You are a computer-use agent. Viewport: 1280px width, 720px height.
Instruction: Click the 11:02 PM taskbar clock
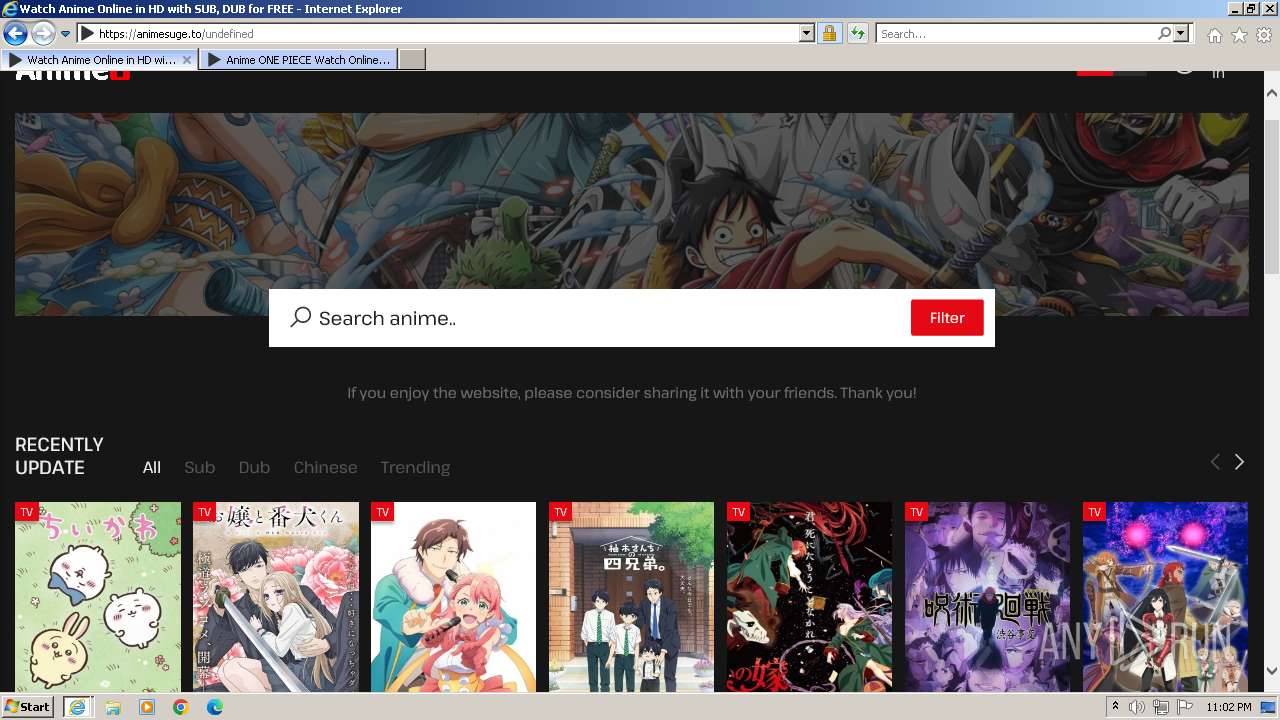pos(1229,707)
